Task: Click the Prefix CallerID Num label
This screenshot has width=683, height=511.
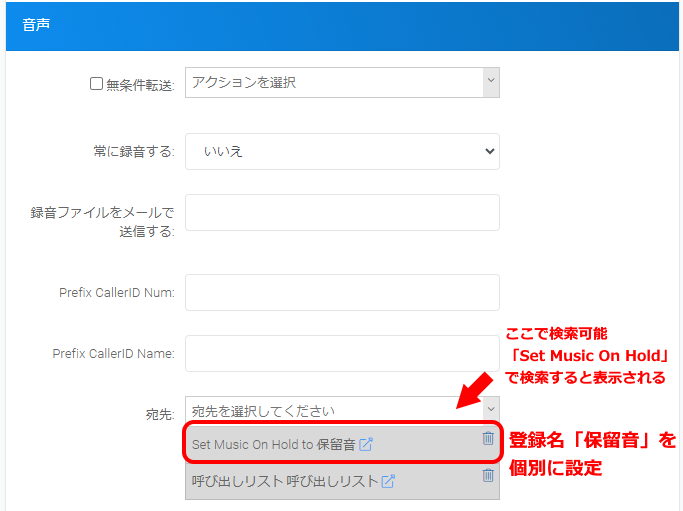Action: pyautogui.click(x=117, y=293)
